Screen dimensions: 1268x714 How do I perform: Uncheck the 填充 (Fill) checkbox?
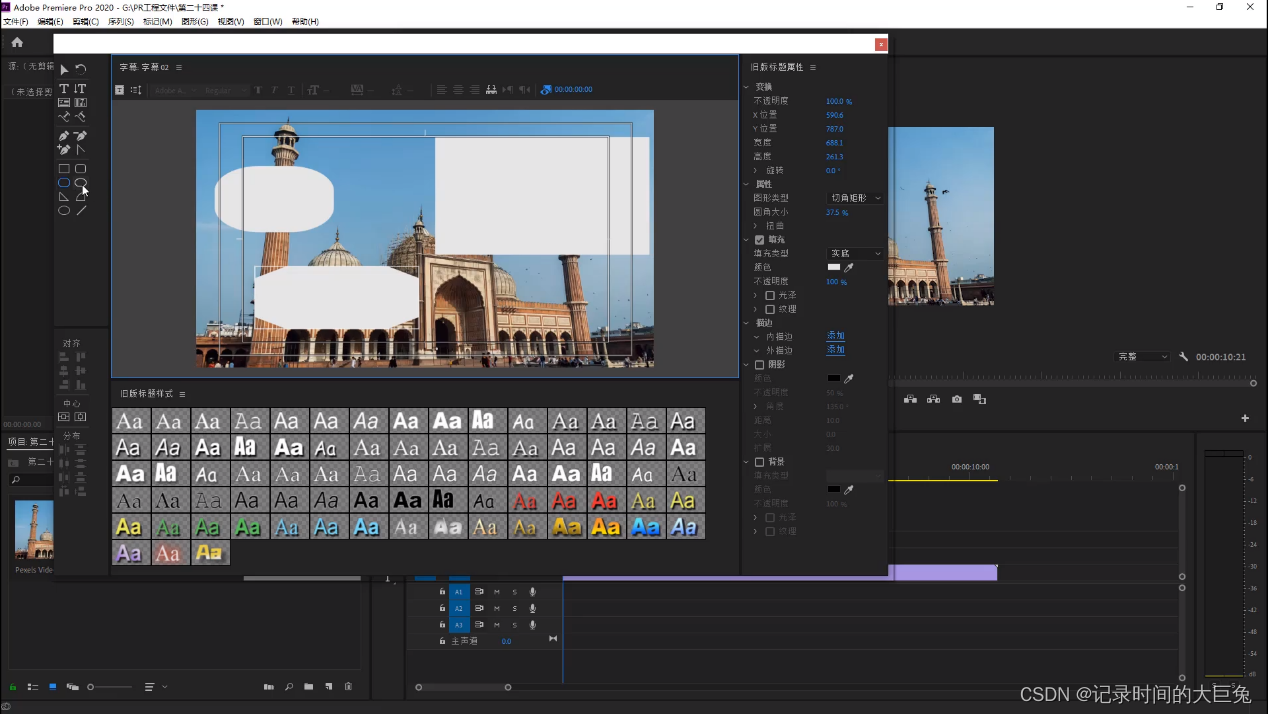[760, 240]
